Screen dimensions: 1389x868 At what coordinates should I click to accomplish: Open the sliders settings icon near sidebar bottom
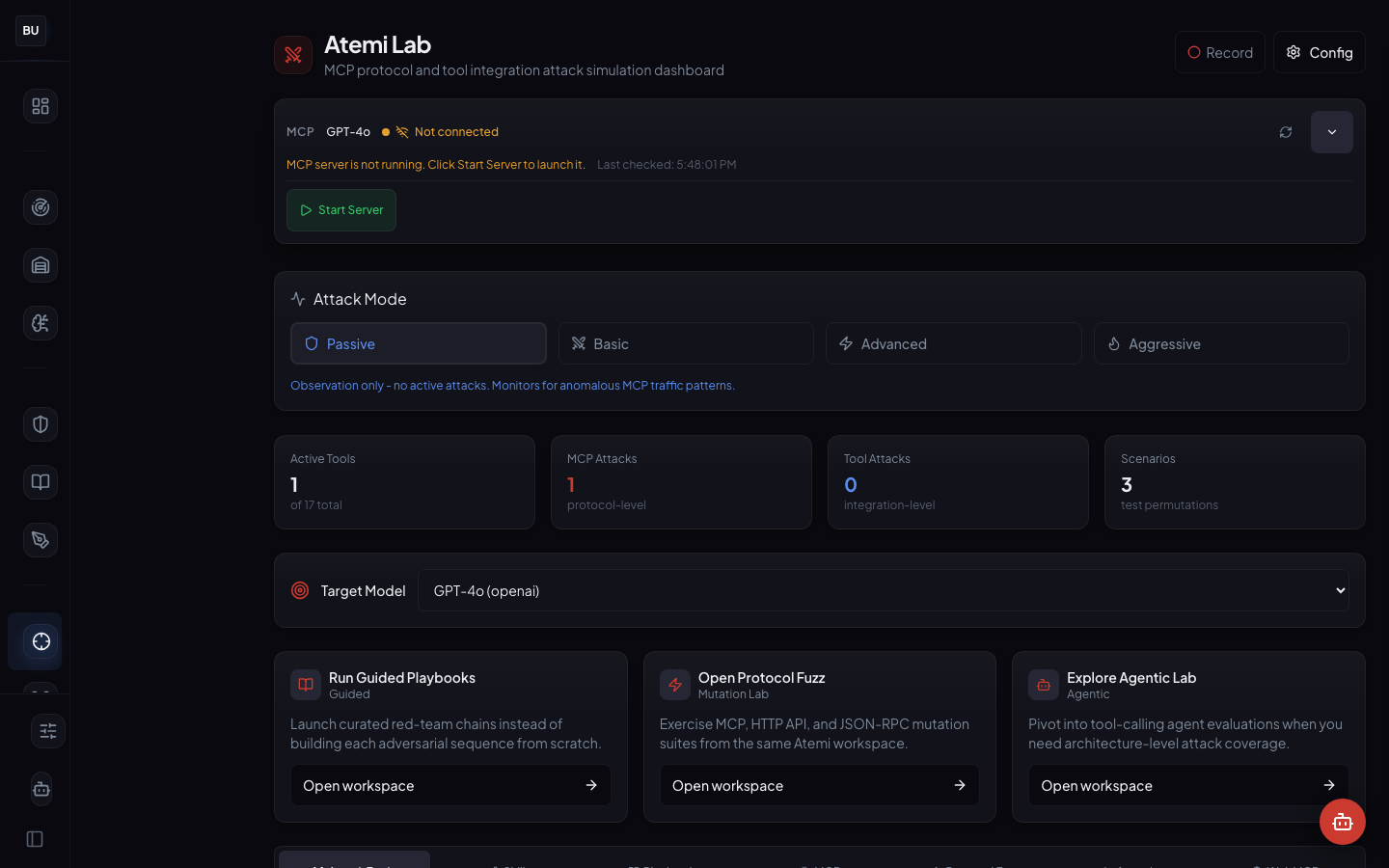coord(48,731)
